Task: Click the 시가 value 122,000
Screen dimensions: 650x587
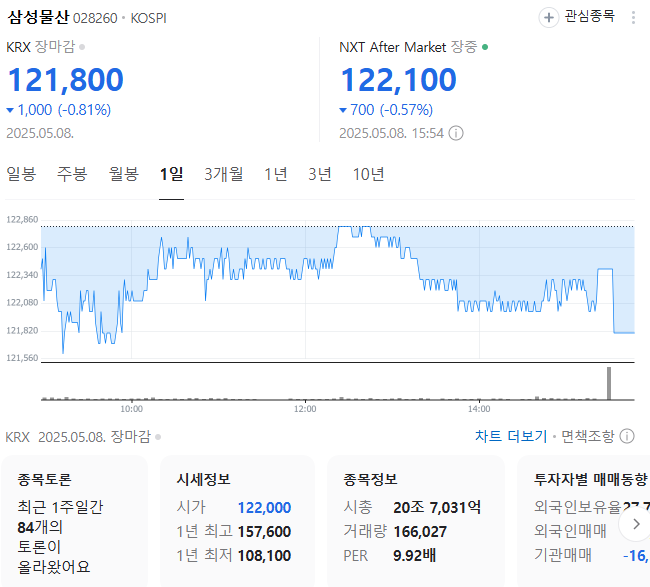Action: tap(264, 507)
